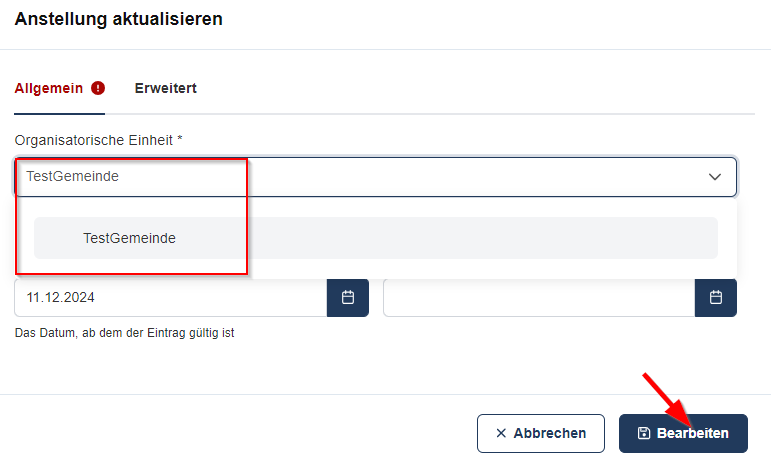Confirm changes with the Bearbeiten button
The width and height of the screenshot is (771, 470).
point(683,433)
